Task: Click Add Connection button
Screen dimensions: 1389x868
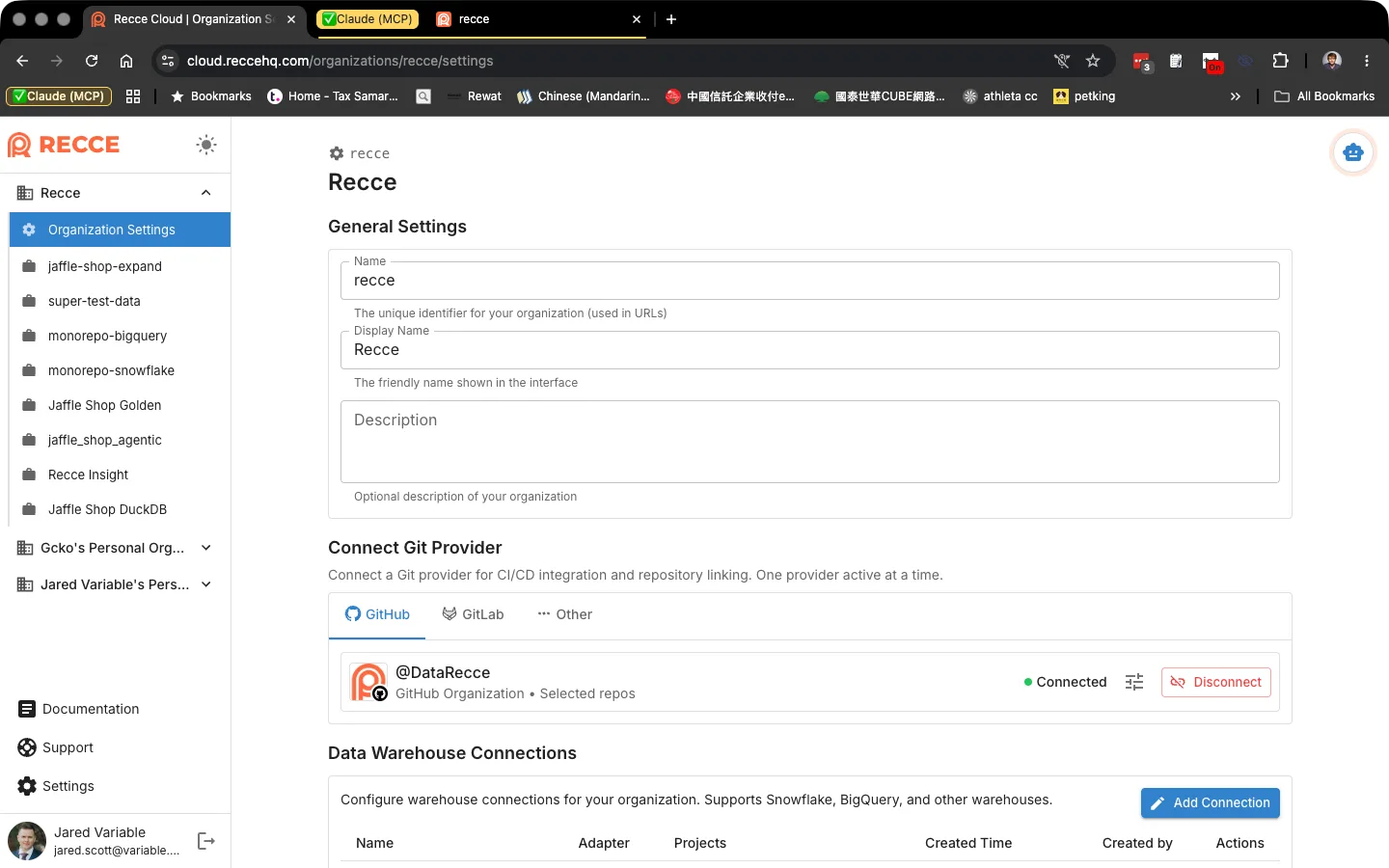Action: tap(1211, 802)
